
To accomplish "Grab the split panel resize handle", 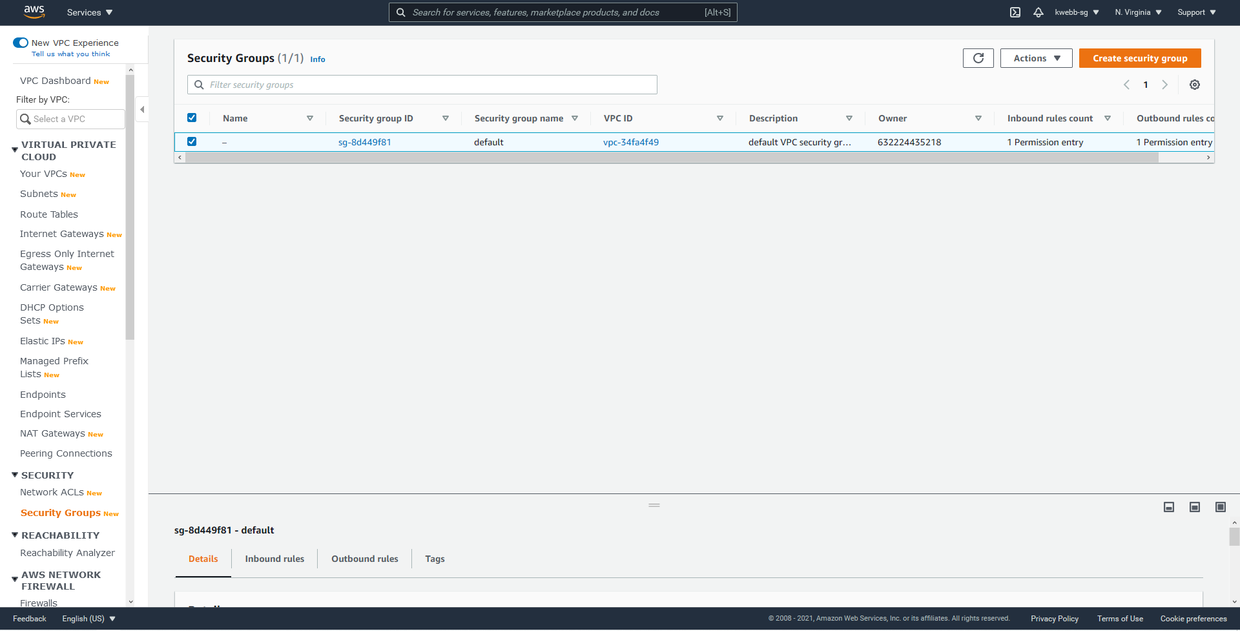I will [654, 505].
